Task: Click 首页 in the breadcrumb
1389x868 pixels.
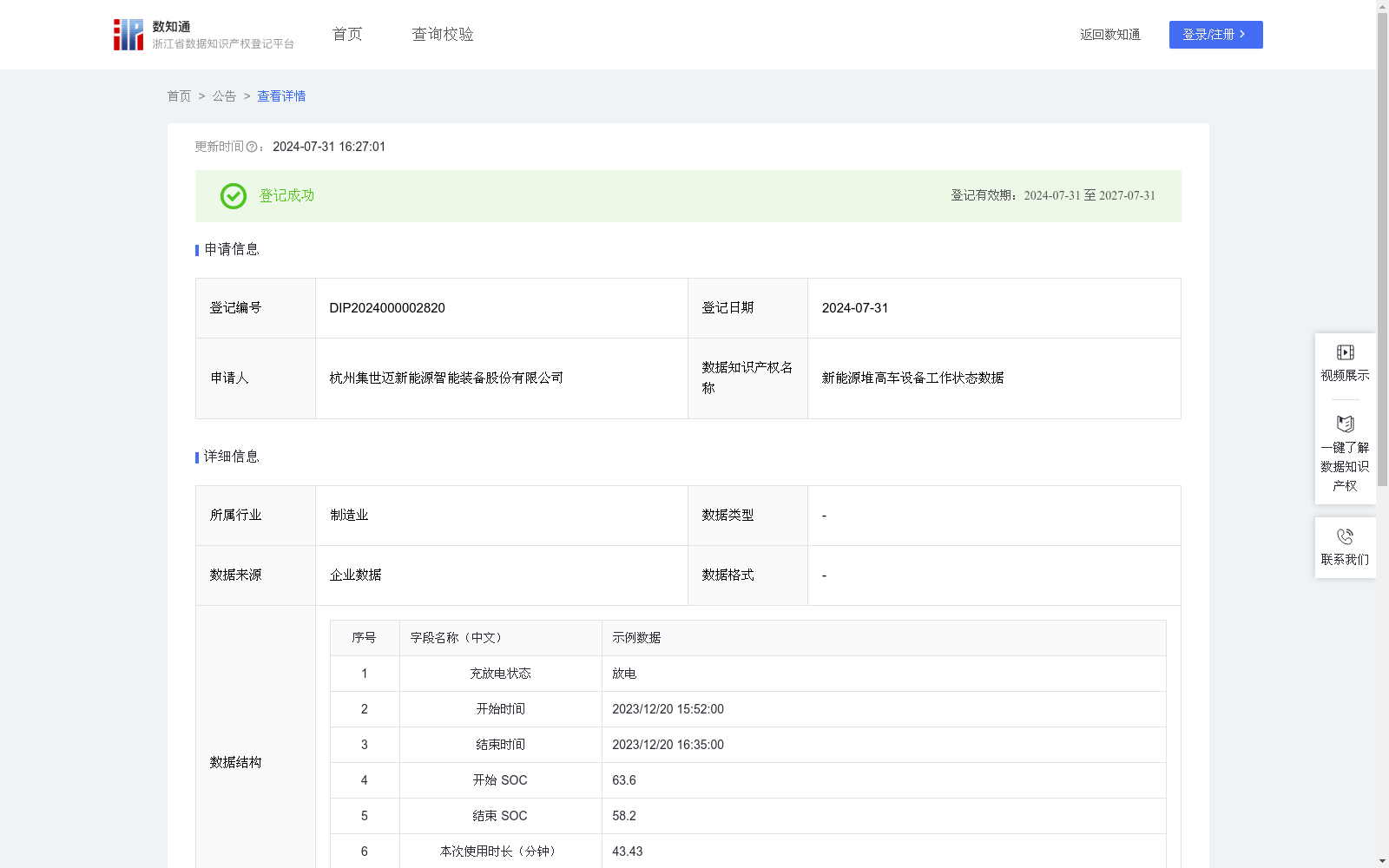Action: pos(179,96)
